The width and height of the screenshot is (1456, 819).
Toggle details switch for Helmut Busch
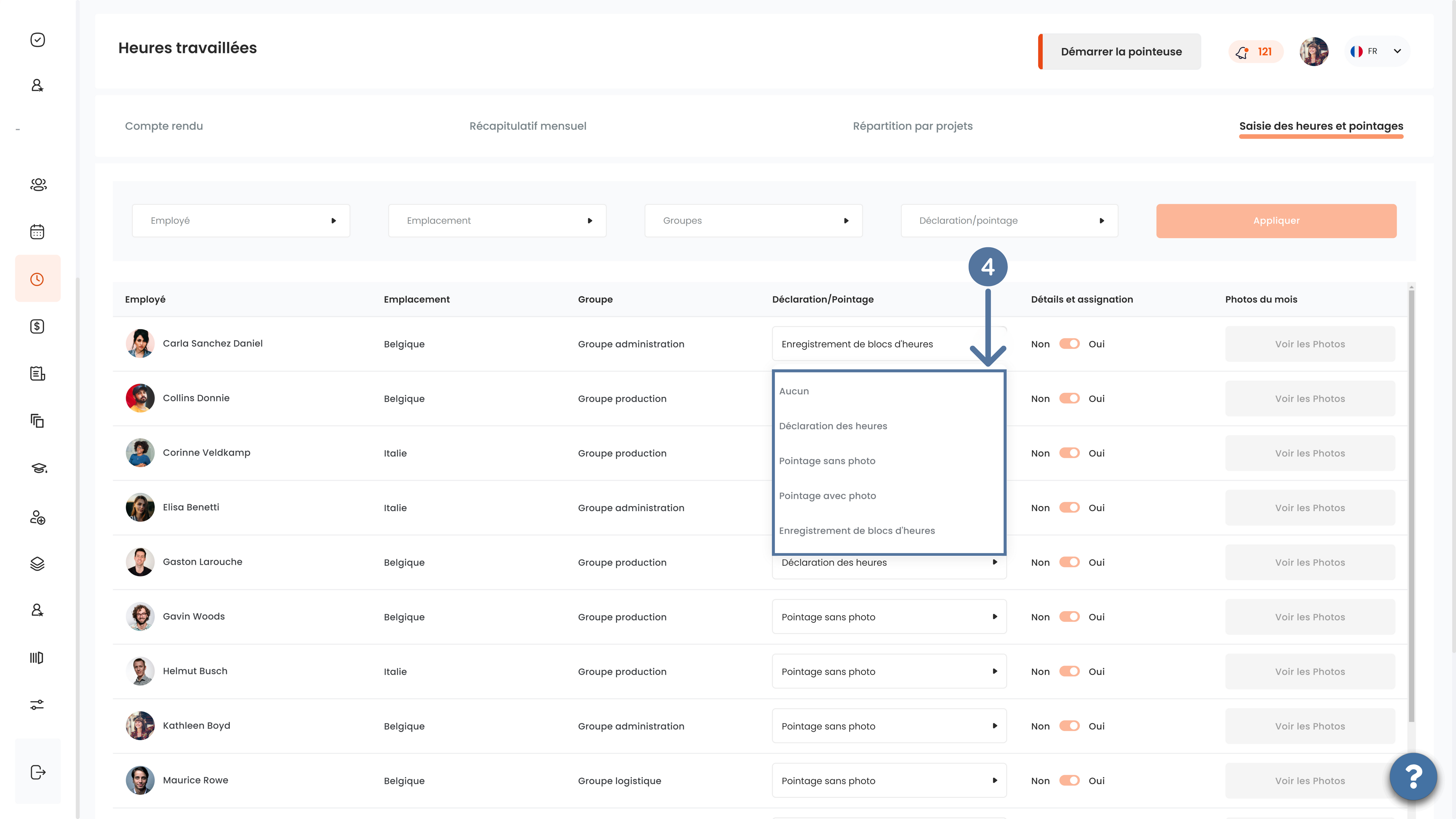coord(1069,671)
